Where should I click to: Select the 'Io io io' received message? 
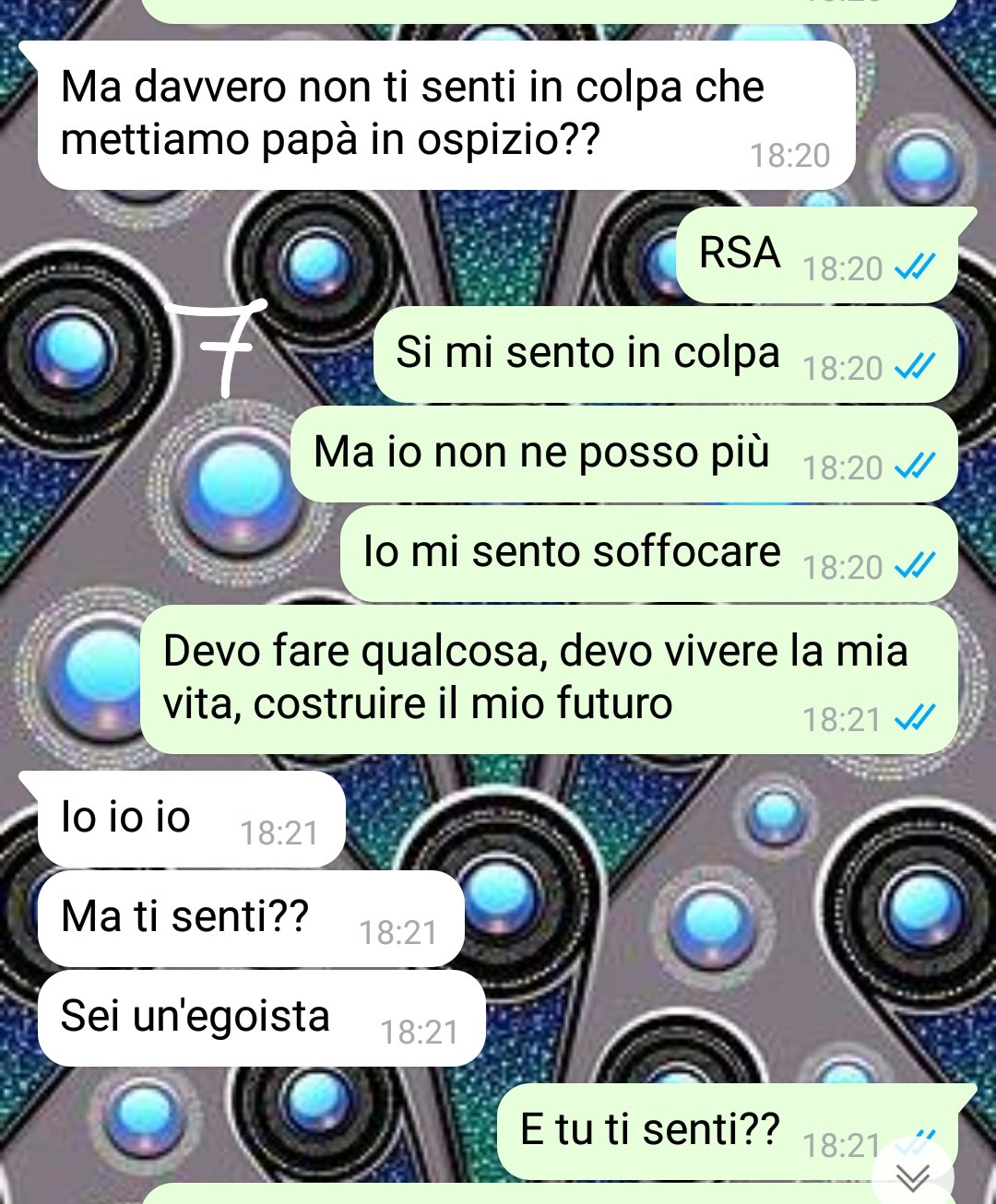click(x=189, y=820)
